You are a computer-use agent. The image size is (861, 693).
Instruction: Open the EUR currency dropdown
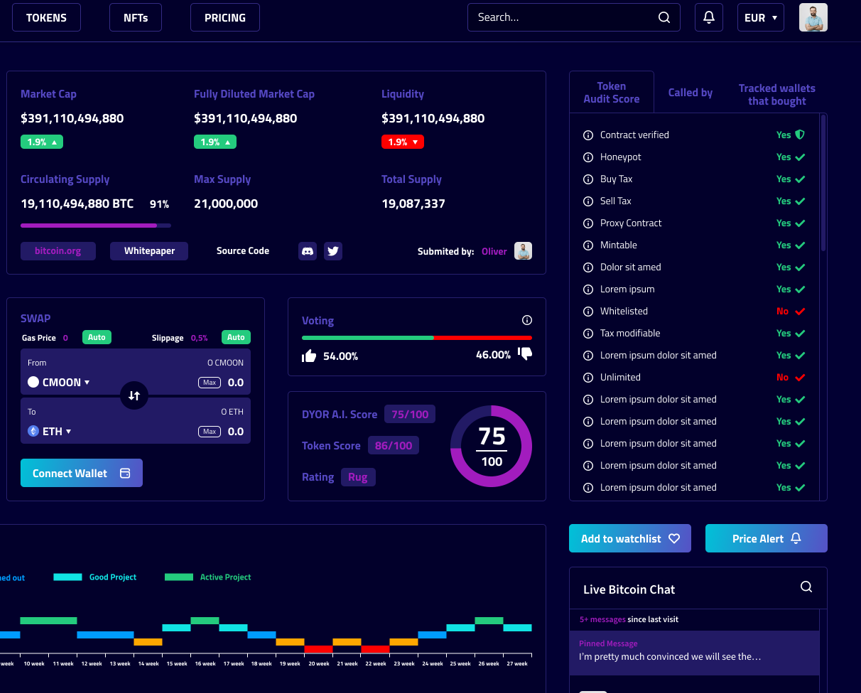coord(761,18)
